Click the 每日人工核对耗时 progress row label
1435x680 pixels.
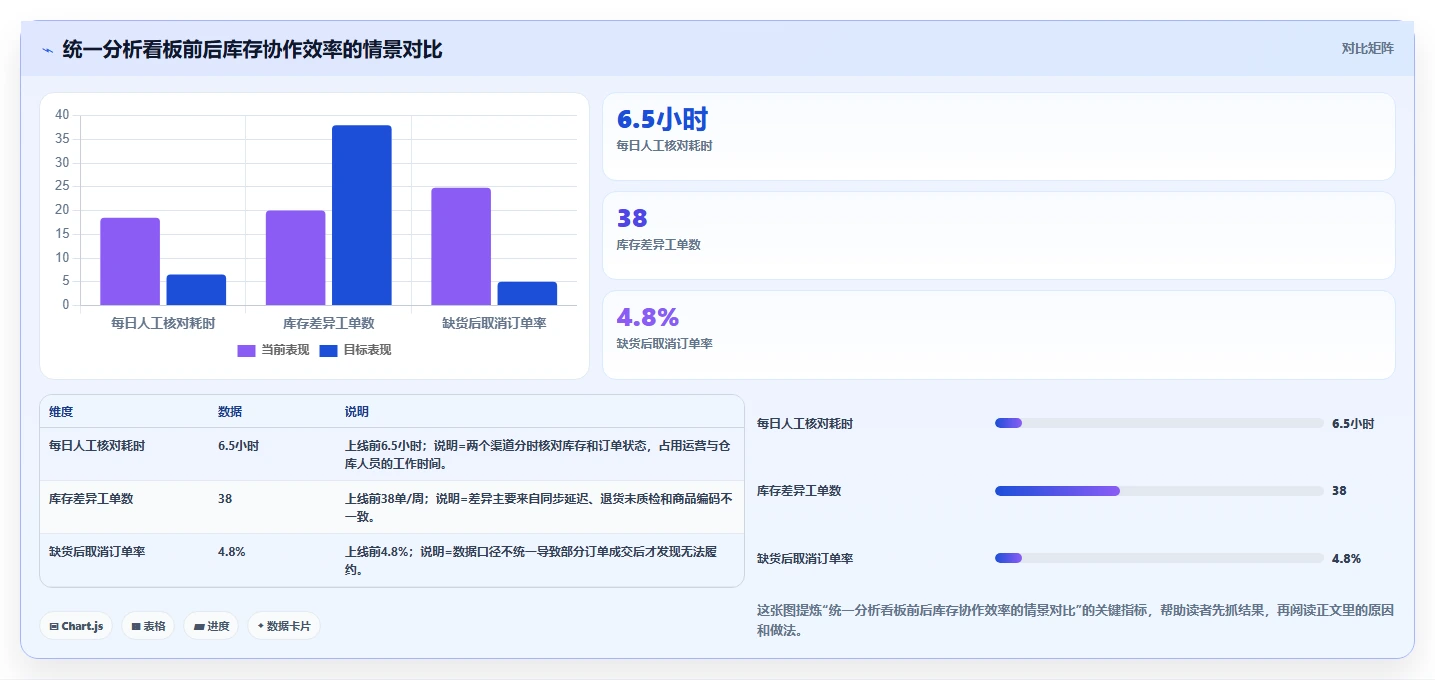(805, 424)
